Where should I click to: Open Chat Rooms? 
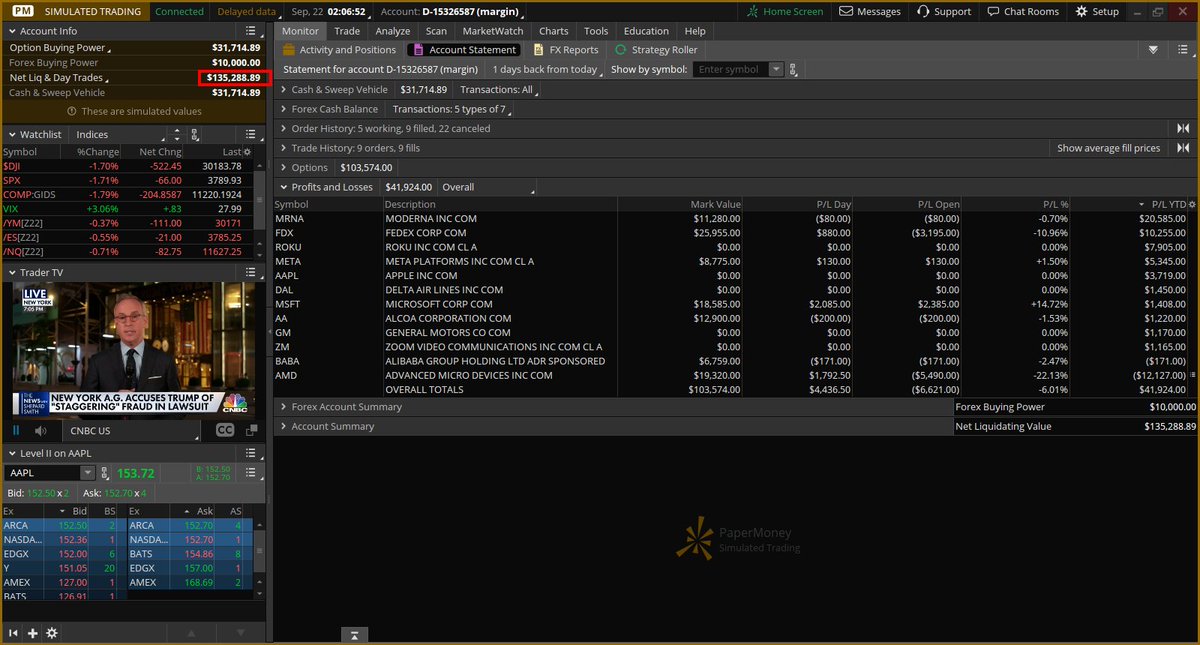tap(1022, 11)
